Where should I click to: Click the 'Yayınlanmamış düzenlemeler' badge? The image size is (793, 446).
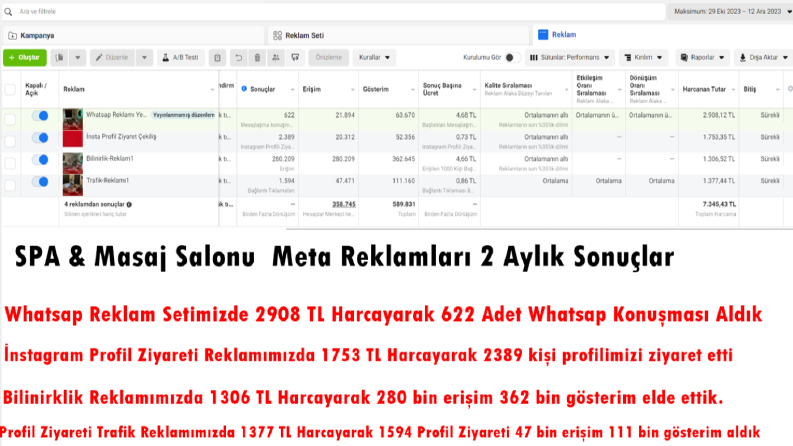[x=184, y=115]
